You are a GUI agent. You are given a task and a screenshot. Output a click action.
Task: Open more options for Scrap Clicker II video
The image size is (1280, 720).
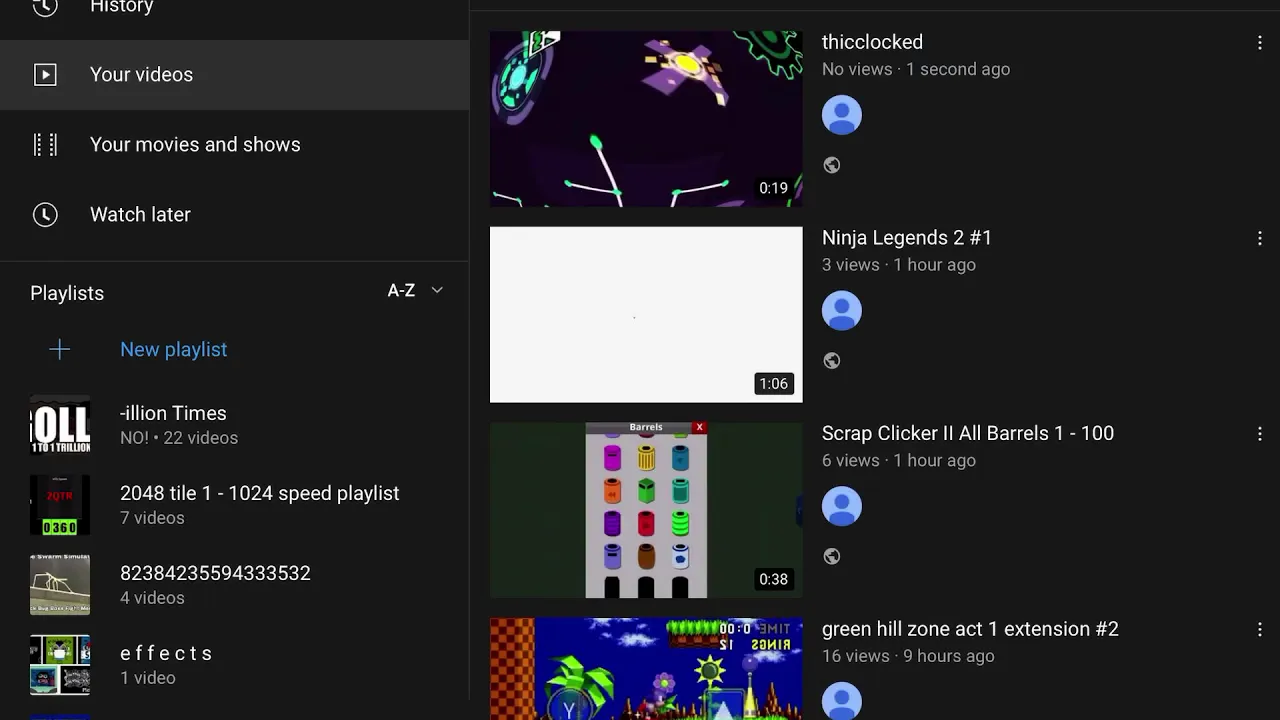click(x=1260, y=434)
